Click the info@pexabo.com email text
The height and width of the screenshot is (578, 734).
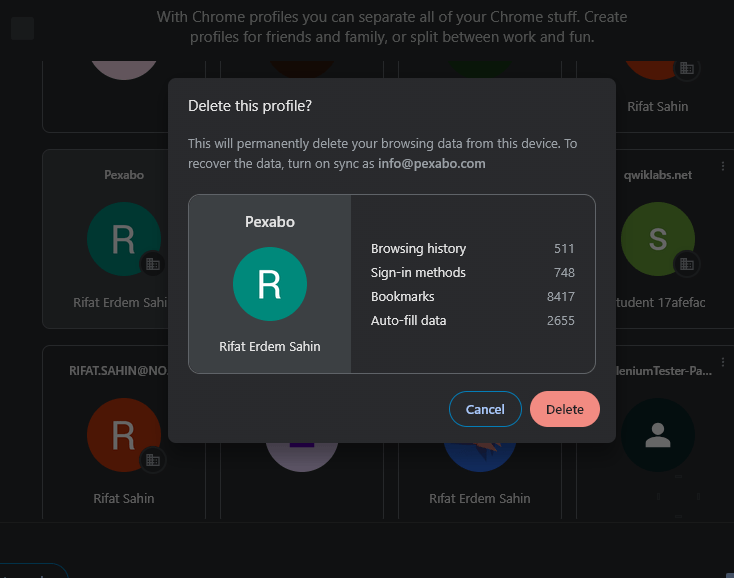(432, 163)
